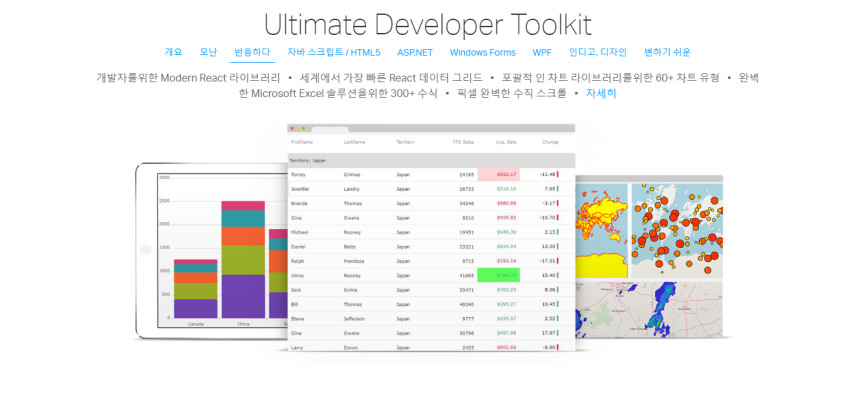Click the 2500 axis label on chart
Screen dimensions: 860x398
165,201
